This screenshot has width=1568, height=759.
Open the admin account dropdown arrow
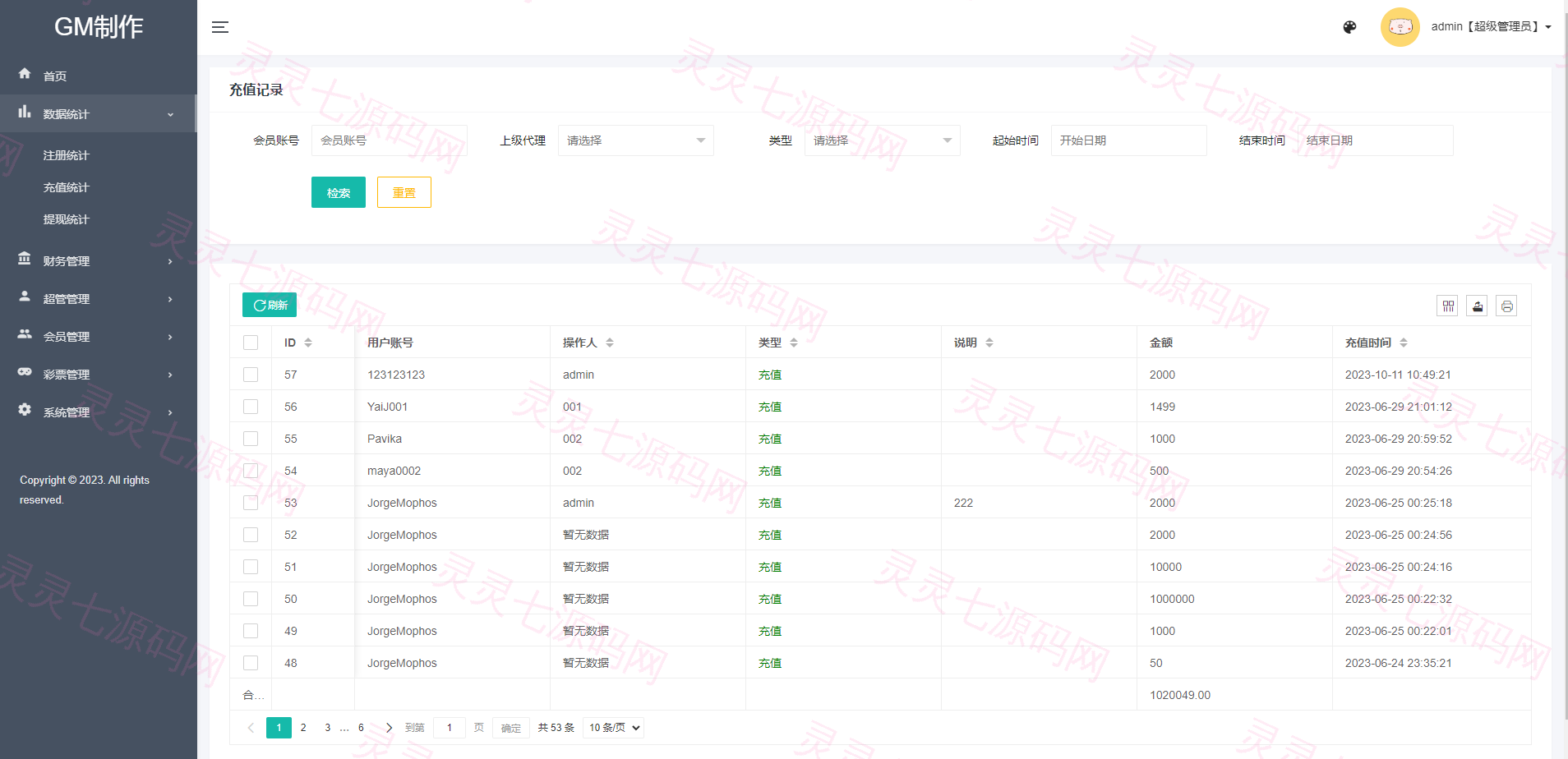pyautogui.click(x=1548, y=27)
